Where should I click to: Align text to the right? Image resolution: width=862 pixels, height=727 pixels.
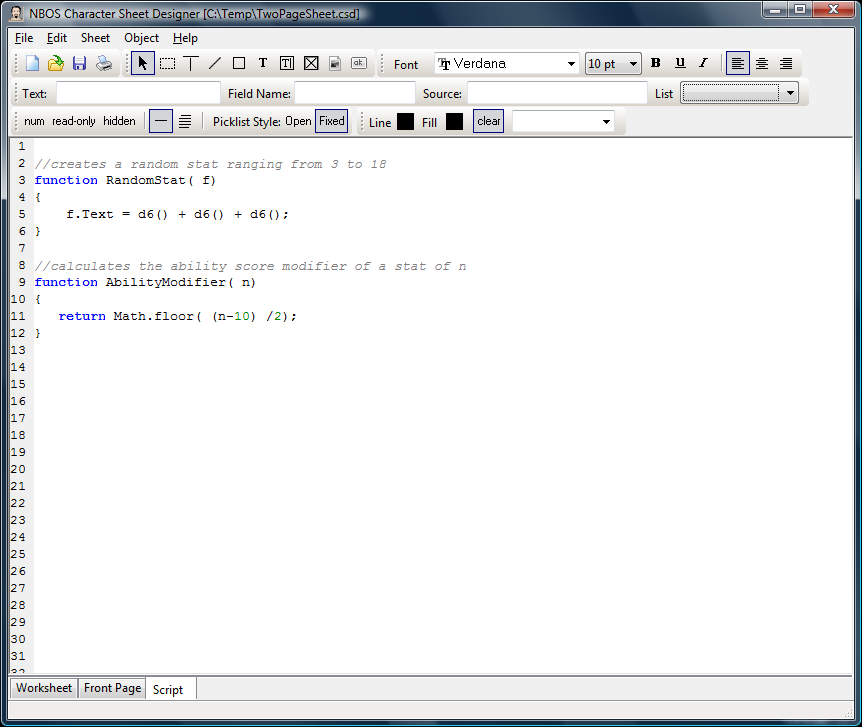coord(786,64)
